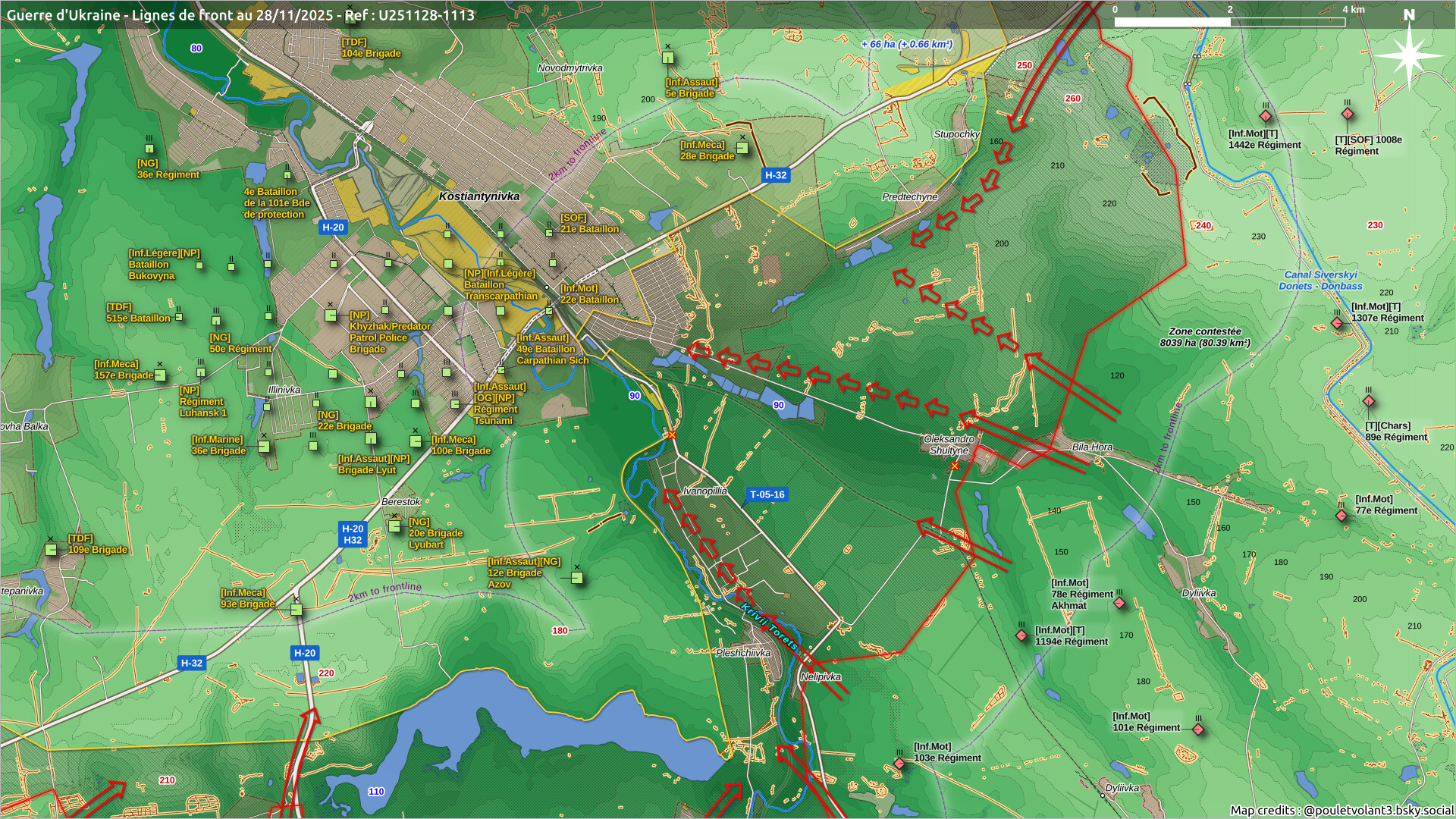The height and width of the screenshot is (819, 1456).
Task: Click the 77e Régiment red diamond marker
Action: [1341, 515]
